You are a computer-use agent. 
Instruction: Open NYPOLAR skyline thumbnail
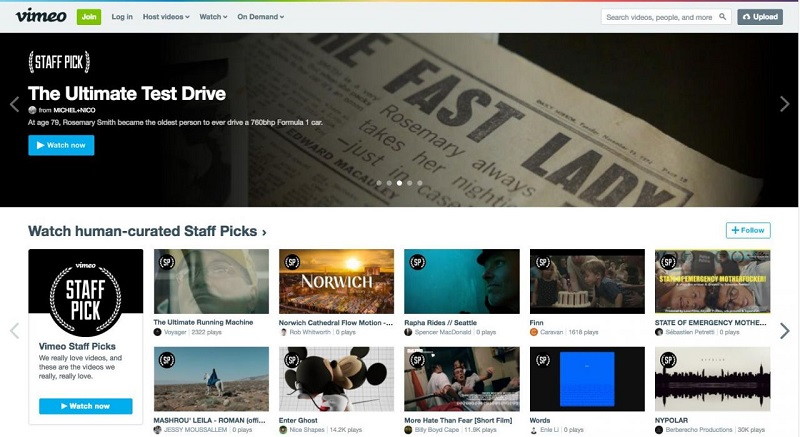point(712,379)
